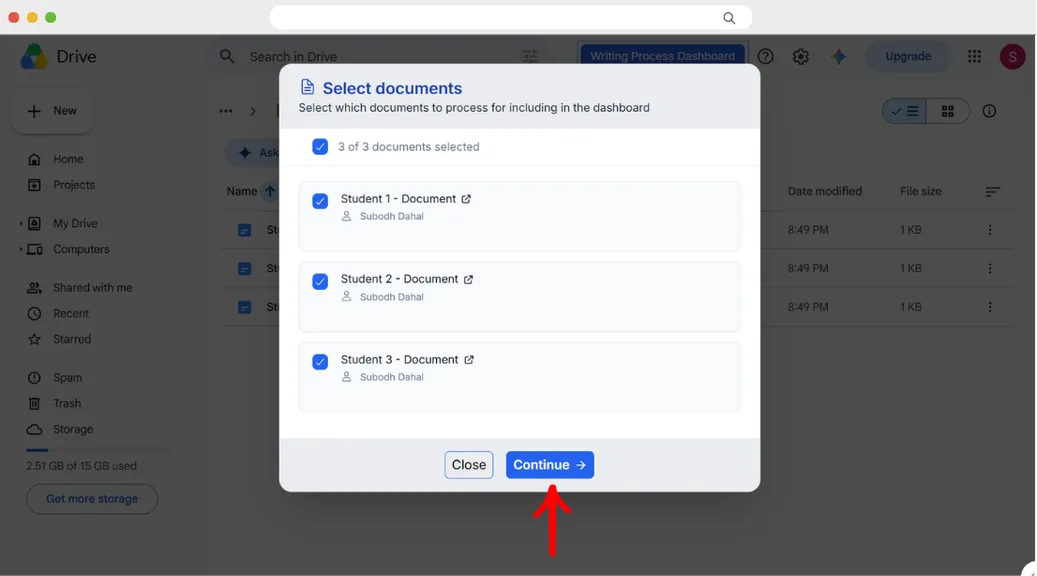Go to Home in the Drive sidebar
Screen dimensions: 1037x576
[68, 159]
